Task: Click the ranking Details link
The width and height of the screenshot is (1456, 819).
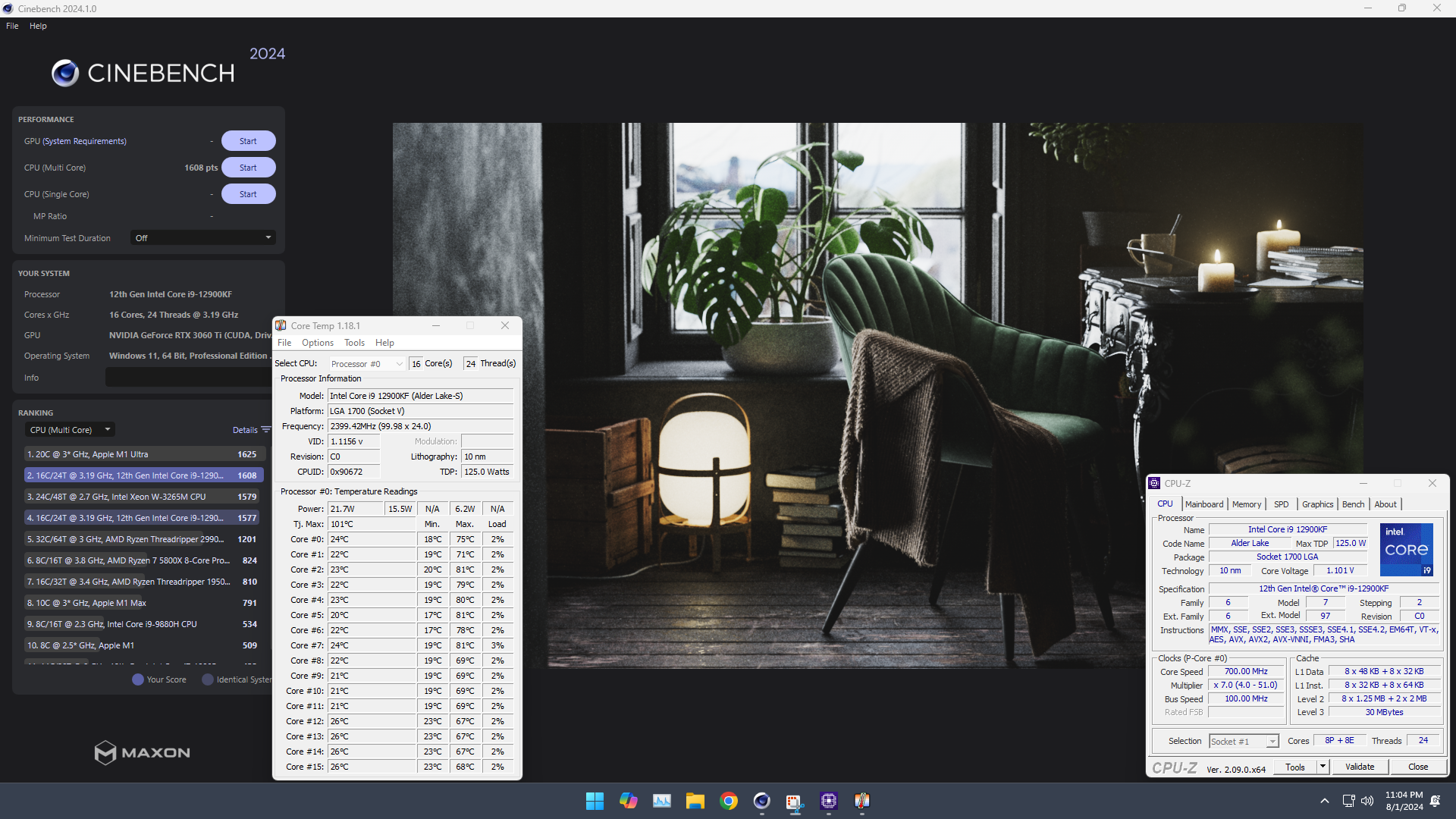Action: 245,430
